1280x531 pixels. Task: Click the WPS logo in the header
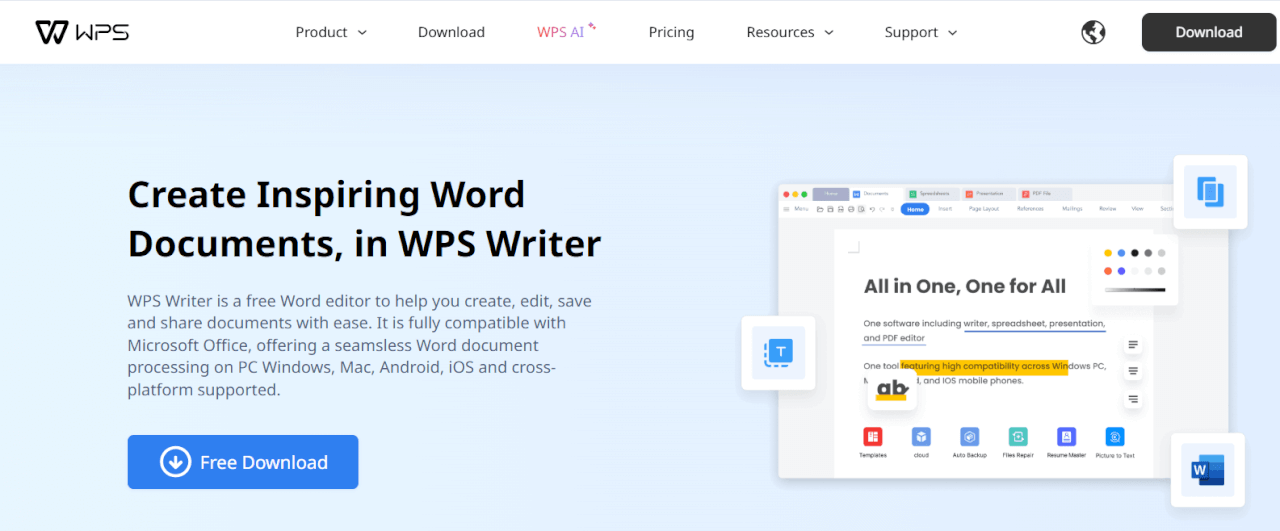82,32
